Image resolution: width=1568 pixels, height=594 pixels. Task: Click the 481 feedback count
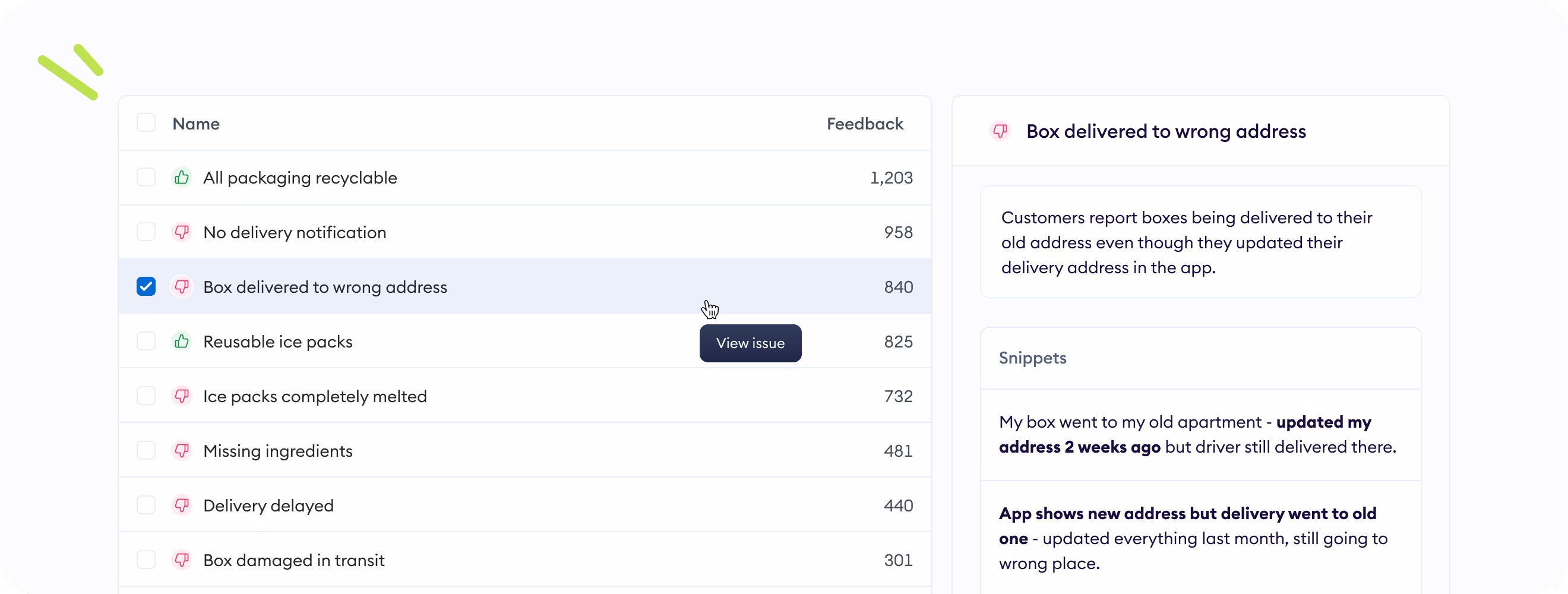tap(899, 450)
